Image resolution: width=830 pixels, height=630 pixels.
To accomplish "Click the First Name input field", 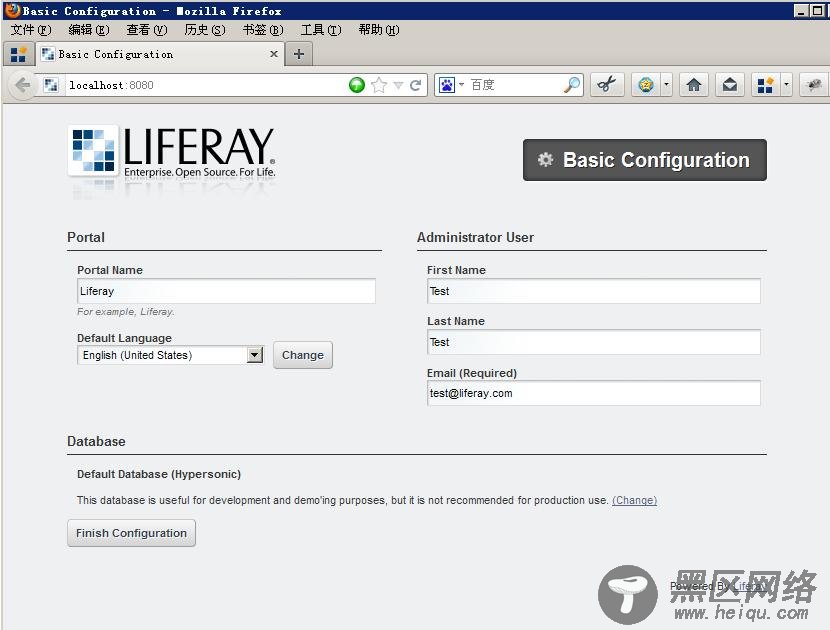I will pos(593,291).
